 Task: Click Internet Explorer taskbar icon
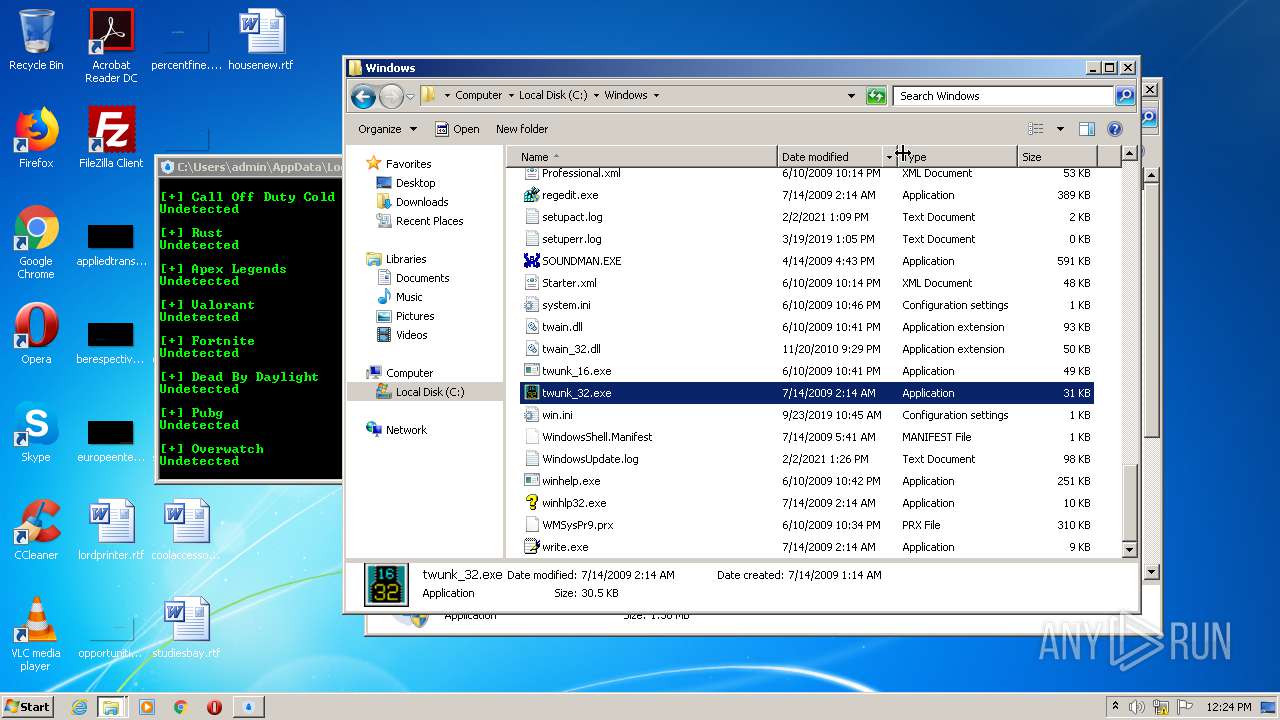coord(79,707)
